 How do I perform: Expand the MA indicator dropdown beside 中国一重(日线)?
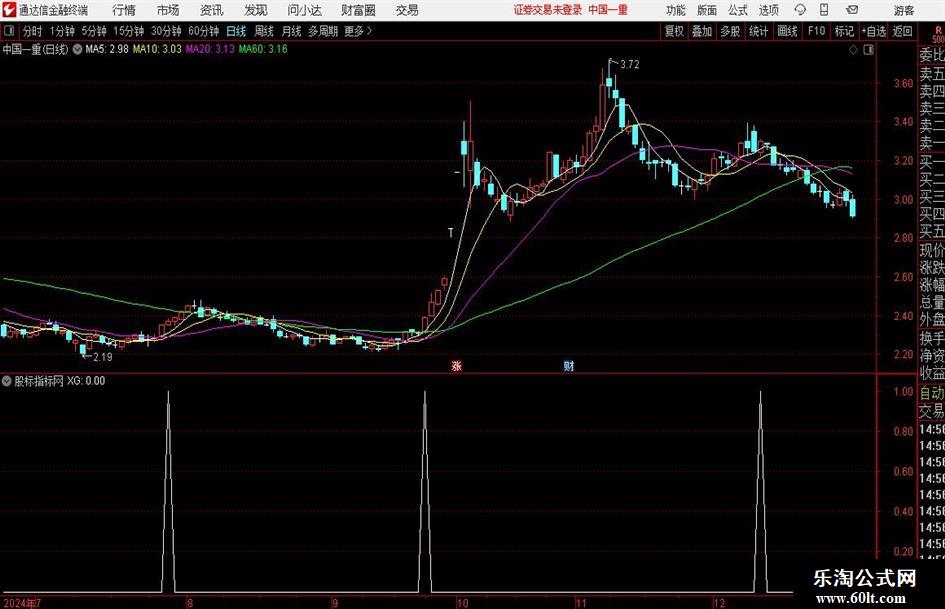tap(77, 49)
